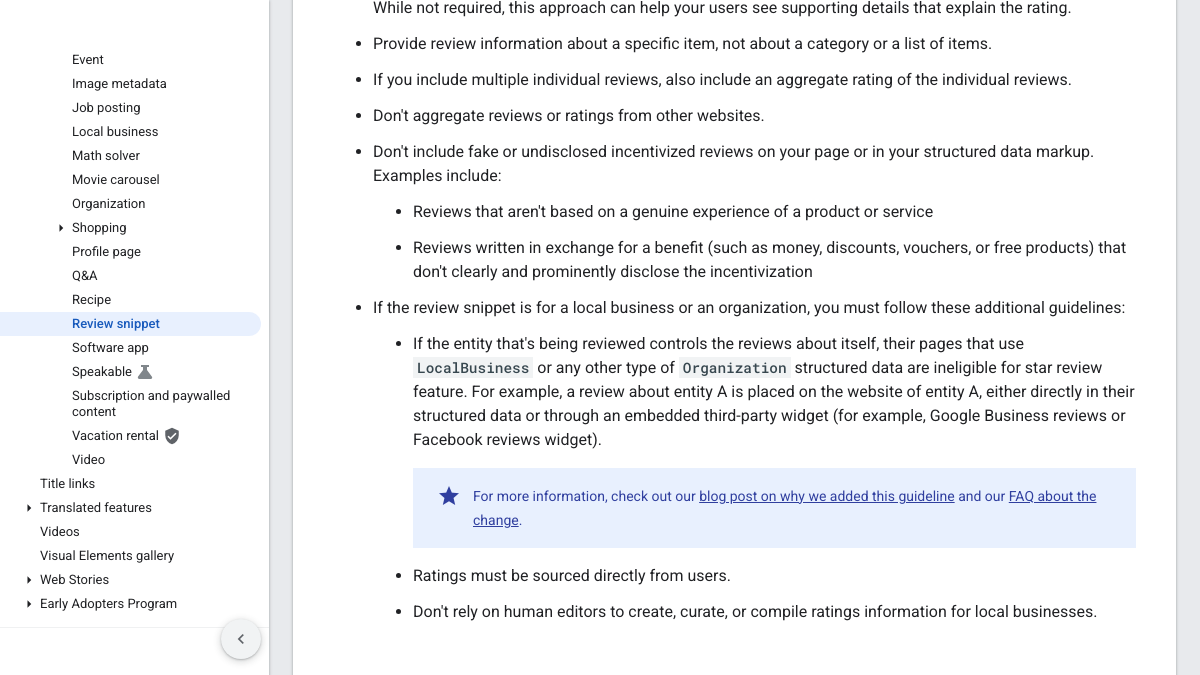Collapse the sidebar with the chevron button
The width and height of the screenshot is (1200, 675).
pos(241,639)
